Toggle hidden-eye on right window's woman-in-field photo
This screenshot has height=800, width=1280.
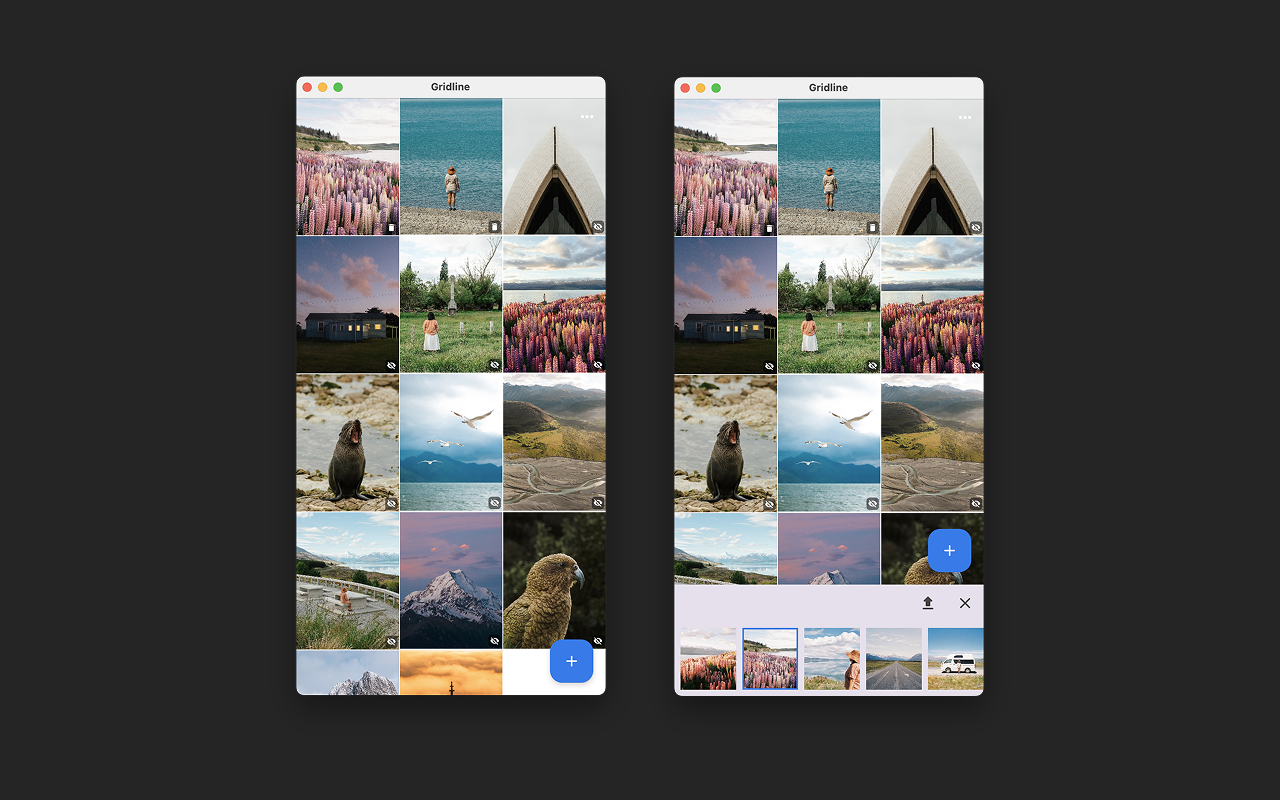pos(872,366)
